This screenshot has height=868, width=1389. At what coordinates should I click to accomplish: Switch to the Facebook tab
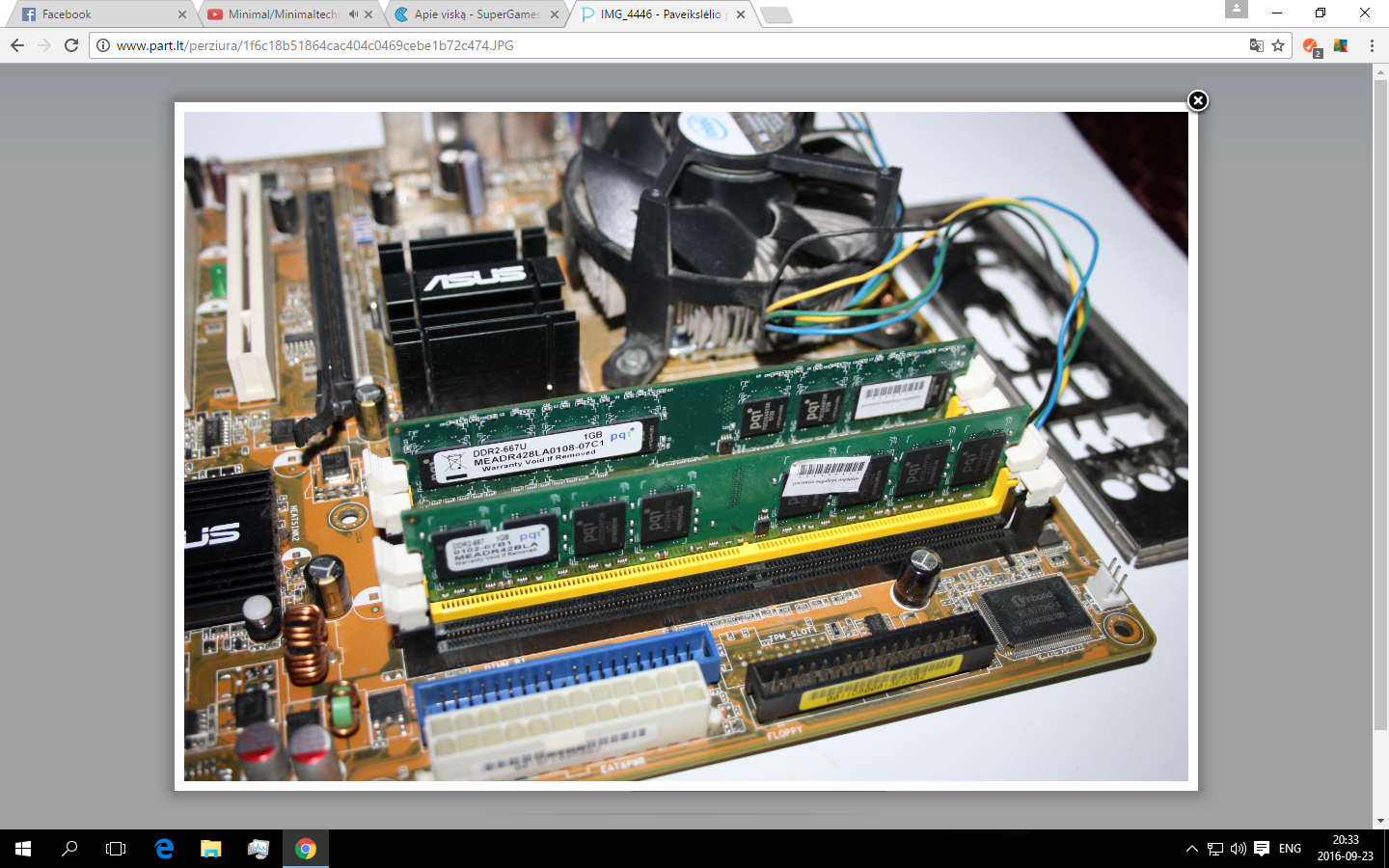click(x=99, y=14)
